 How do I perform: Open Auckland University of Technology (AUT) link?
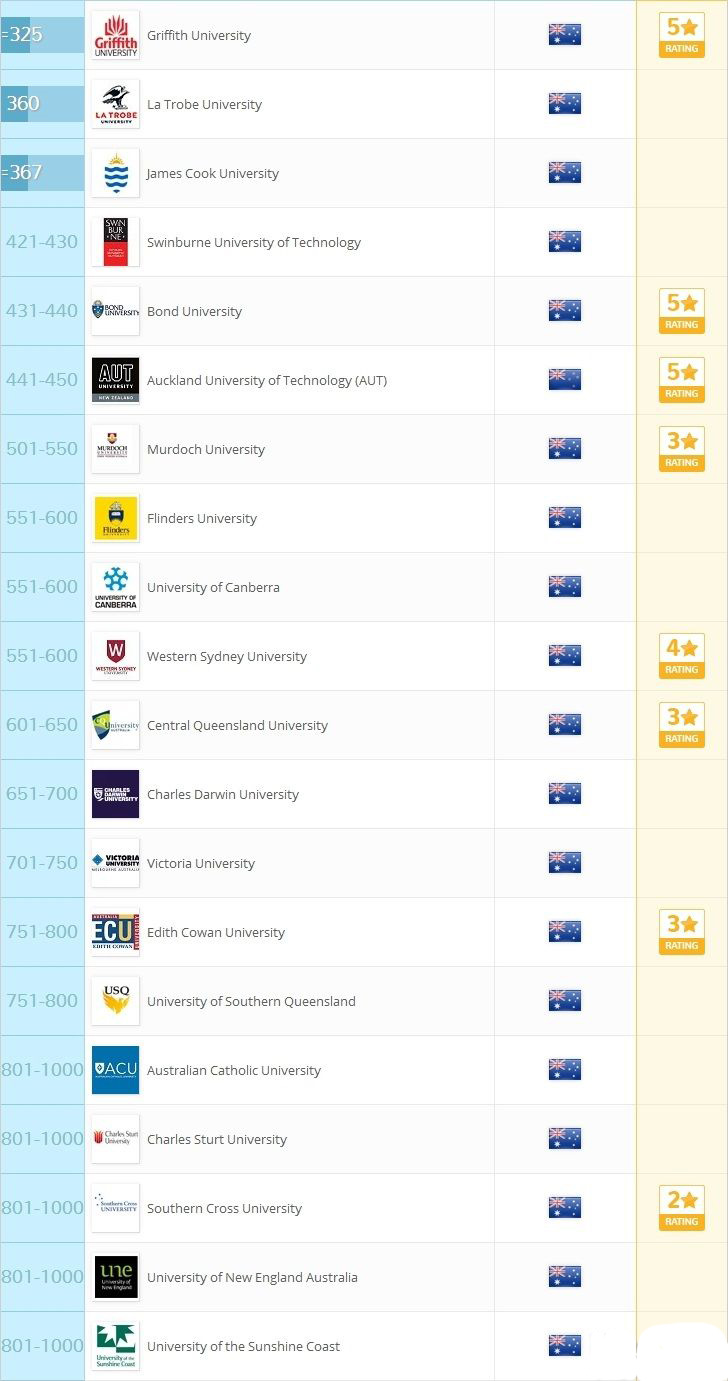click(x=267, y=381)
